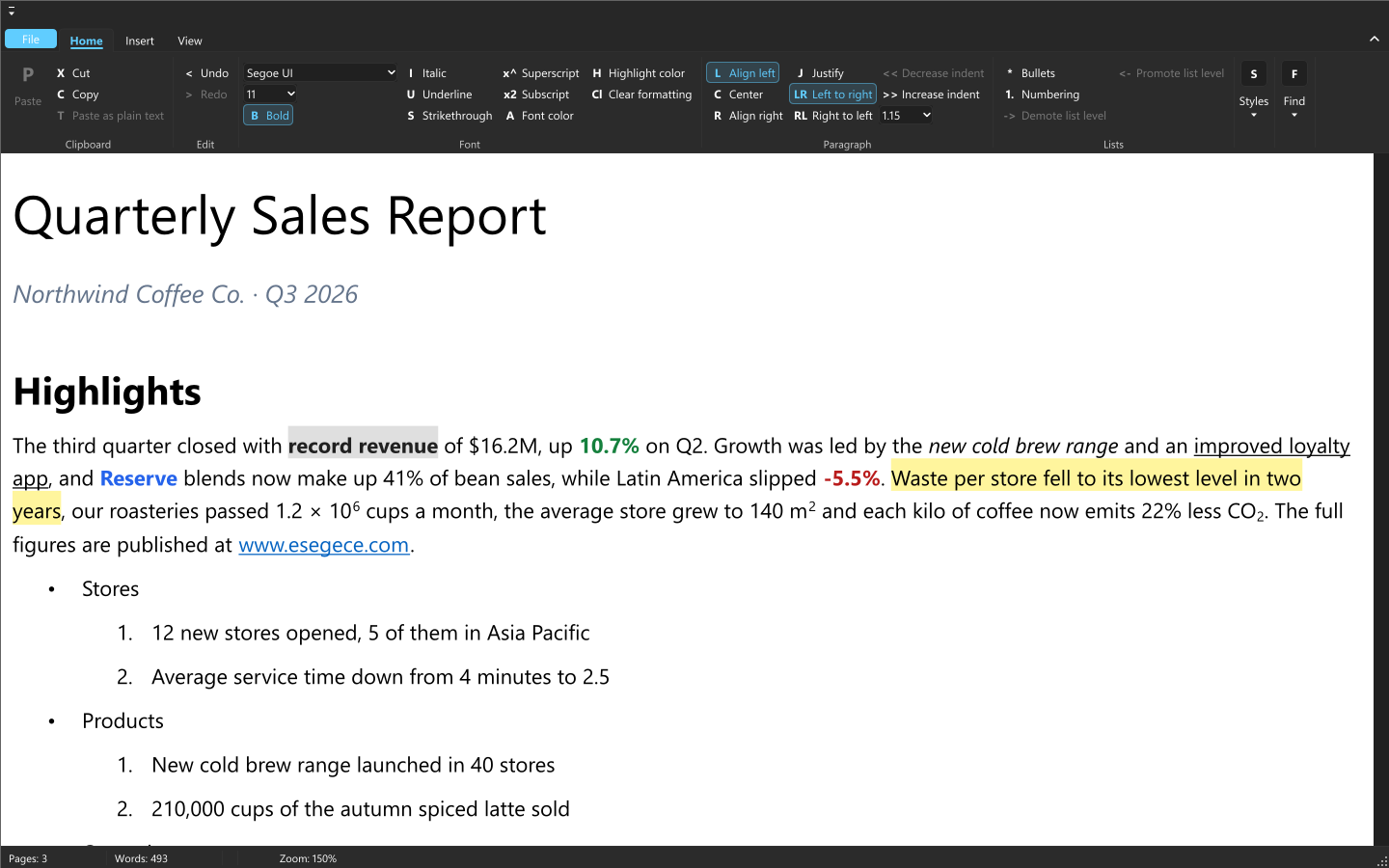Cut the selected text

tap(73, 73)
